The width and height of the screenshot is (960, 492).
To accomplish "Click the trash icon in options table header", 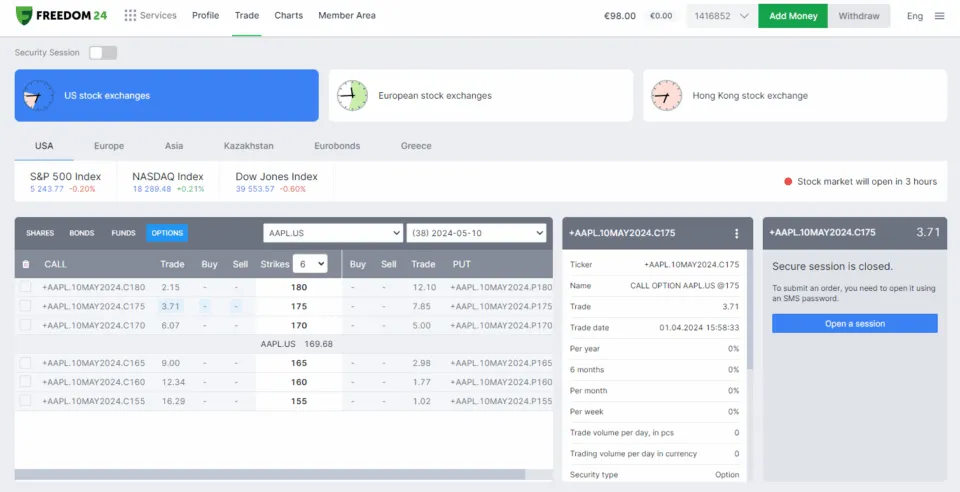I will click(26, 264).
